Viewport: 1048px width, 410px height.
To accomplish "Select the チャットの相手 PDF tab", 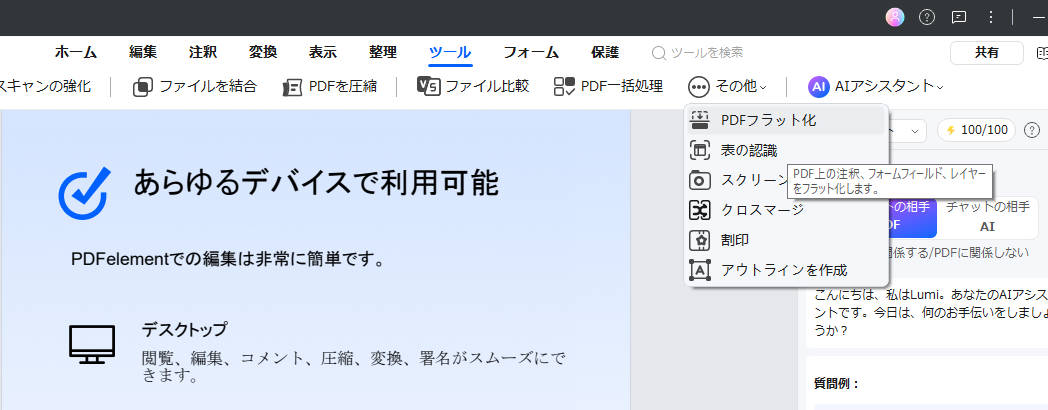I will (912, 217).
